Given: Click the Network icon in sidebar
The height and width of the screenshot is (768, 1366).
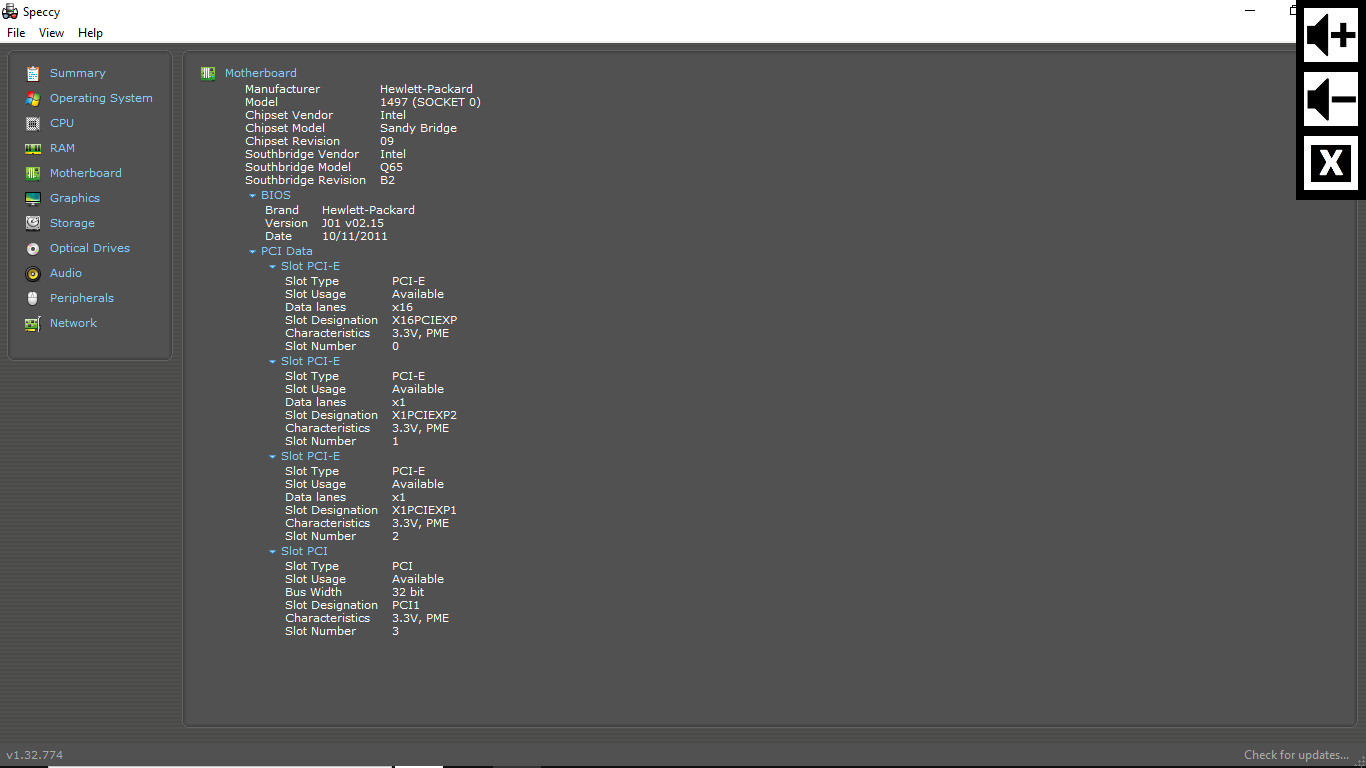Looking at the screenshot, I should pyautogui.click(x=33, y=323).
